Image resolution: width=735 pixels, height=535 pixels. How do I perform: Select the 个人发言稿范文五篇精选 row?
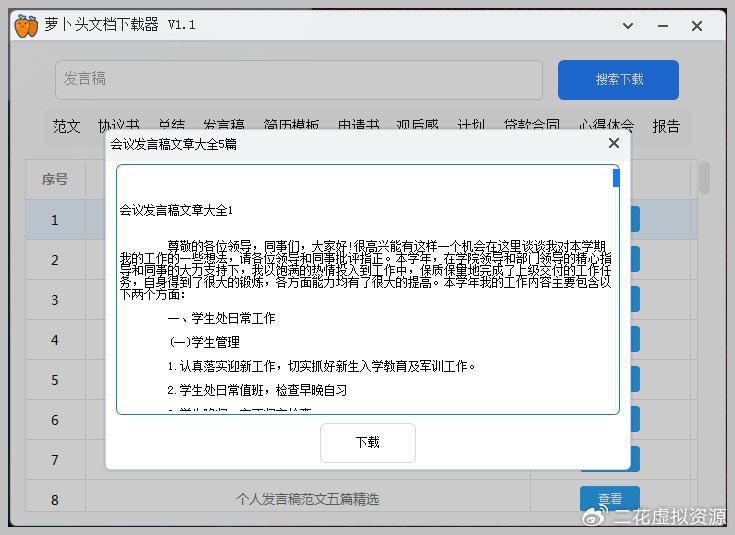(x=307, y=499)
